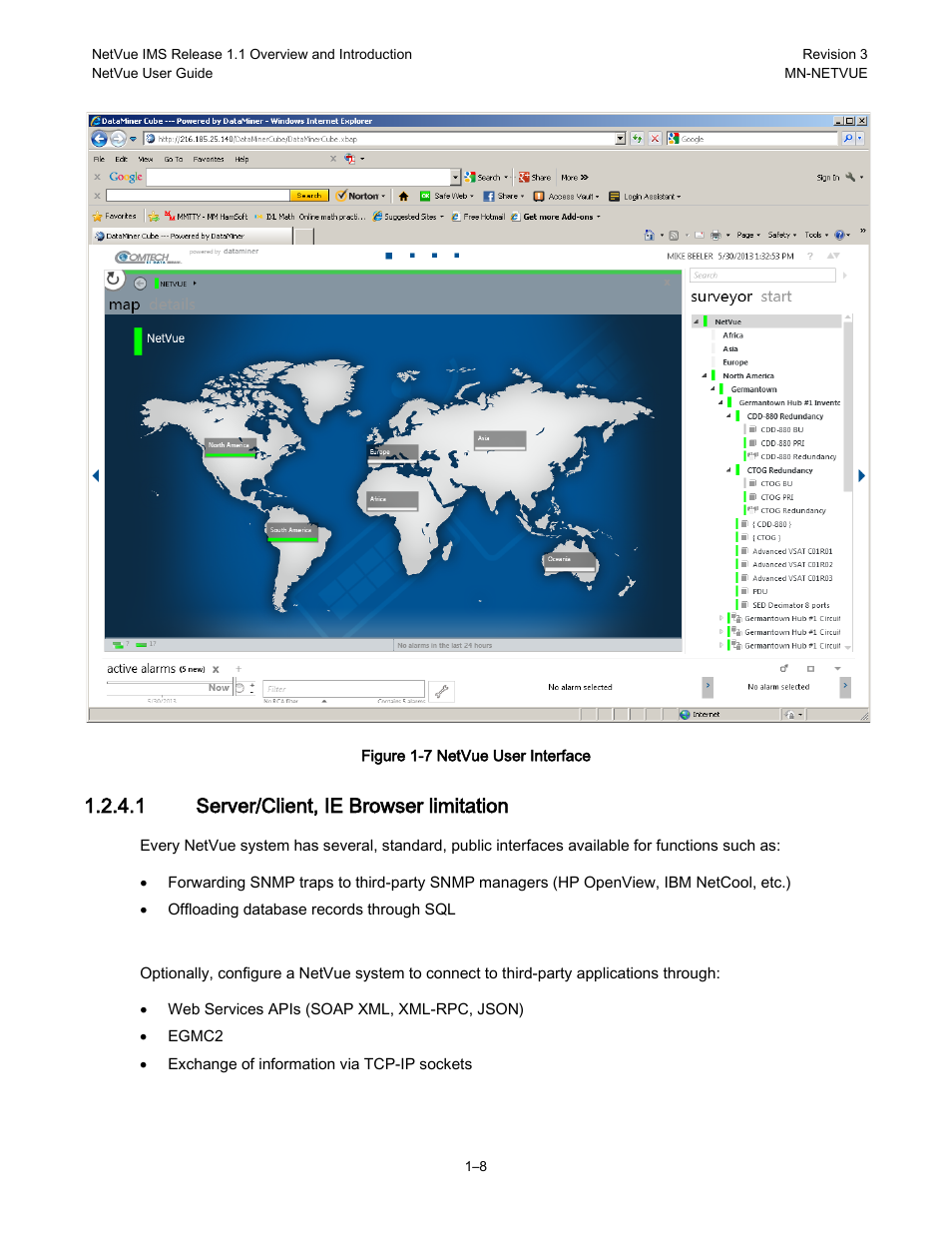Click the right blue arrow beside surveyor panel

861,475
